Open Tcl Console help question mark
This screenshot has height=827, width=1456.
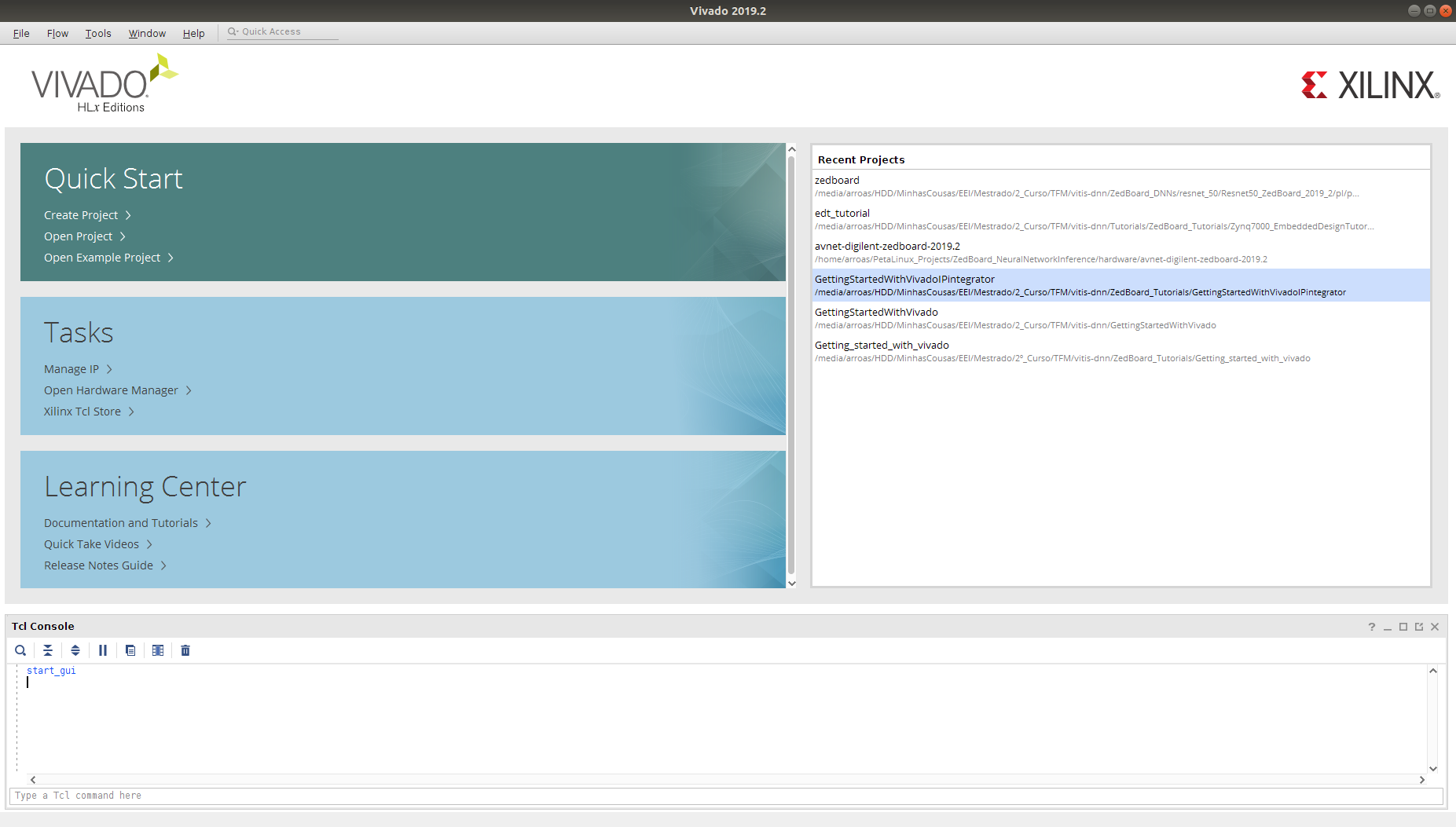coord(1372,627)
